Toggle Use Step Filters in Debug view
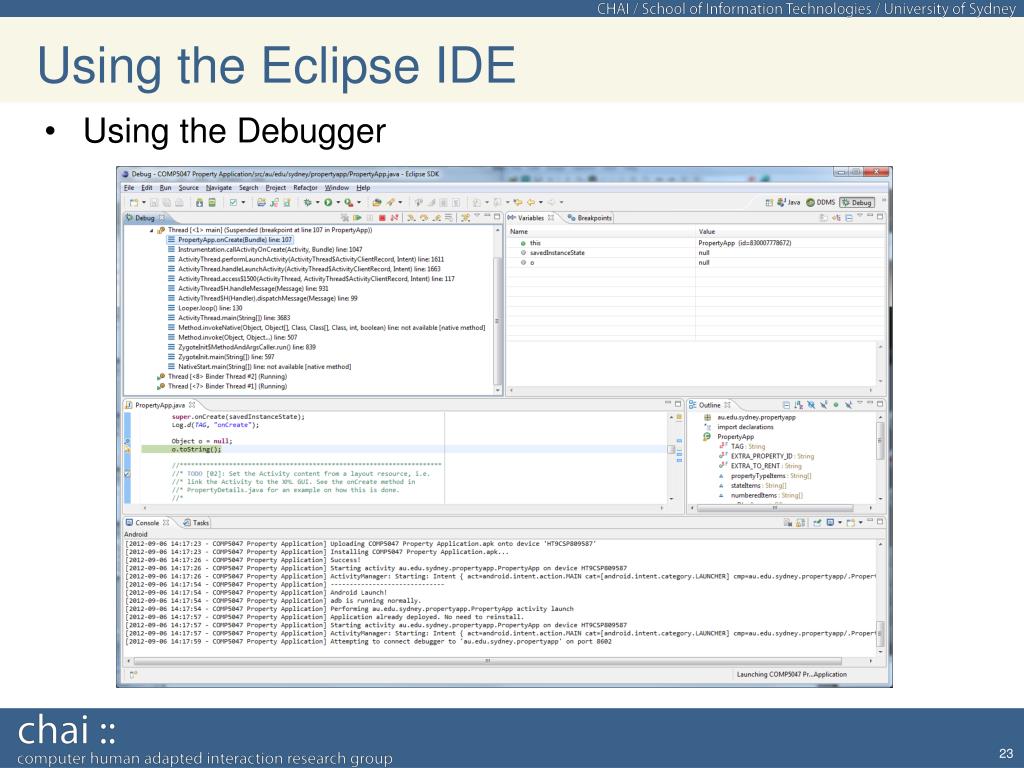 click(x=465, y=217)
